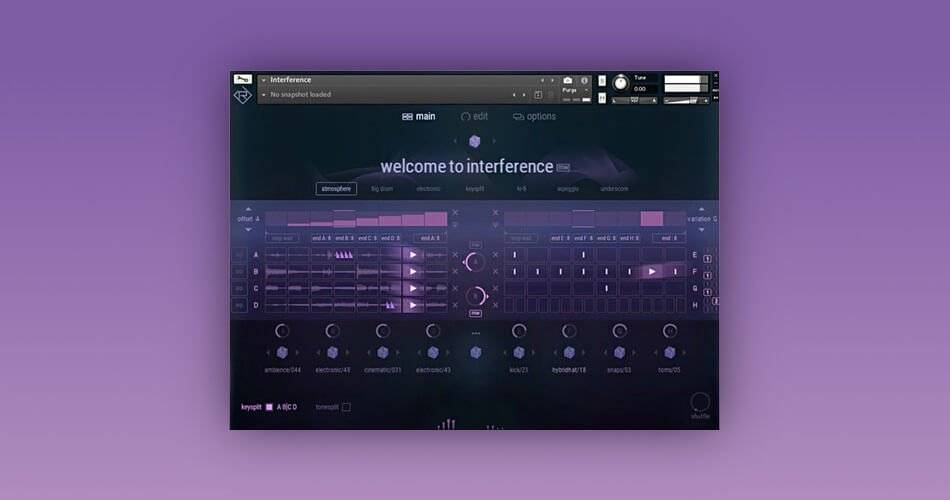950x500 pixels.
Task: Click play marker on row D
Action: (413, 305)
